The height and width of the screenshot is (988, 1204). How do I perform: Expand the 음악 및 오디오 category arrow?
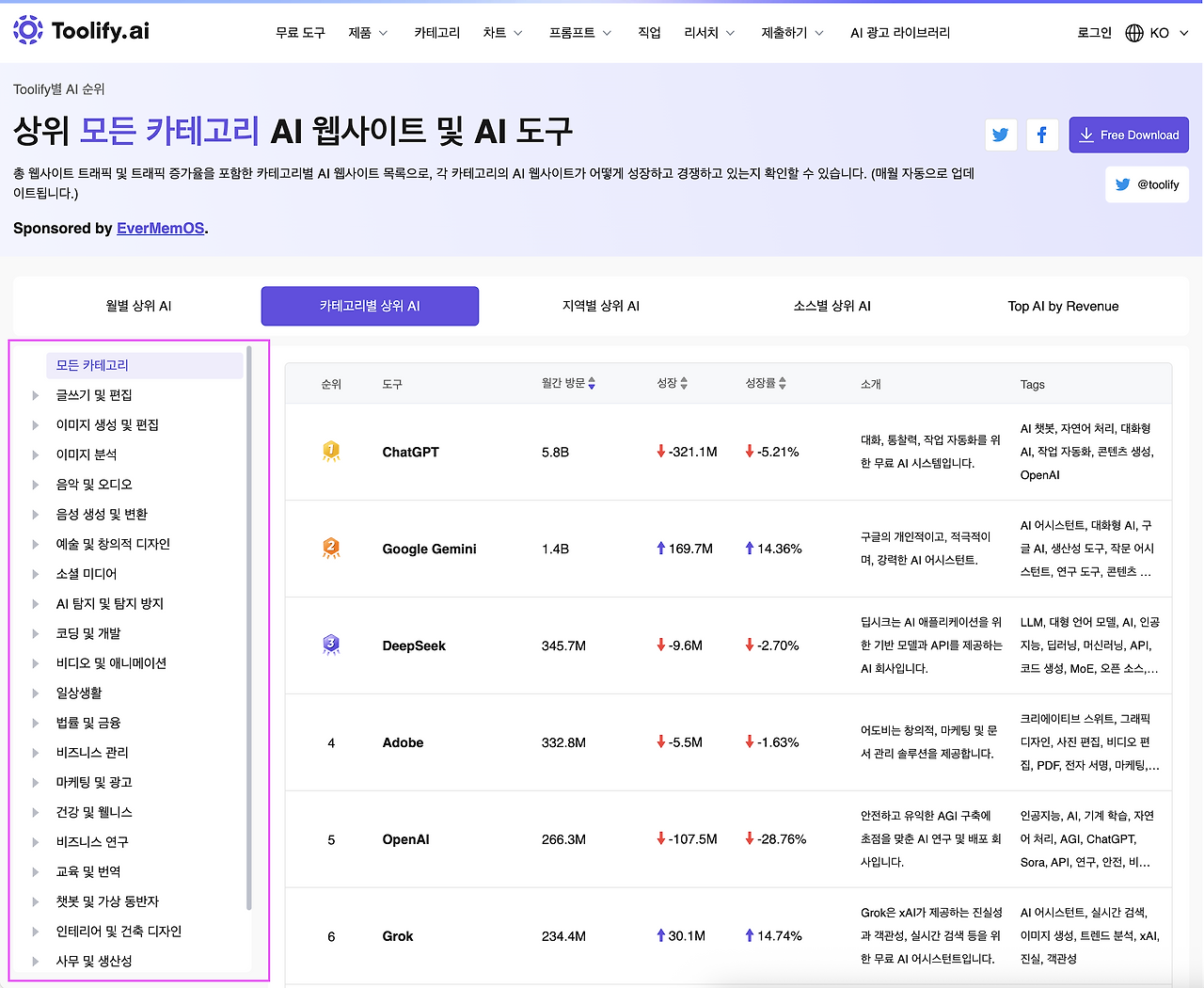[x=36, y=485]
